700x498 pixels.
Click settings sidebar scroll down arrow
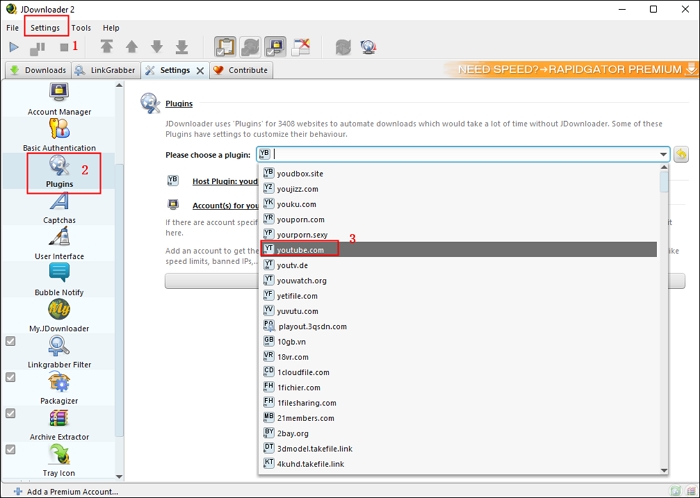(x=119, y=476)
